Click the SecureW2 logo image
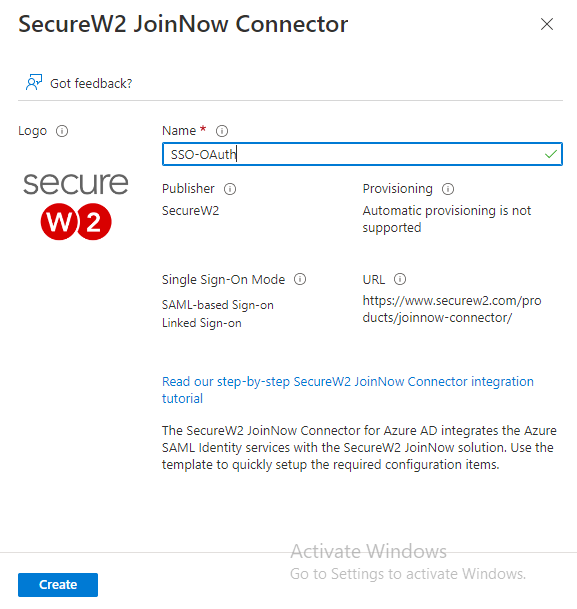Image resolution: width=577 pixels, height=609 pixels. pyautogui.click(x=76, y=206)
